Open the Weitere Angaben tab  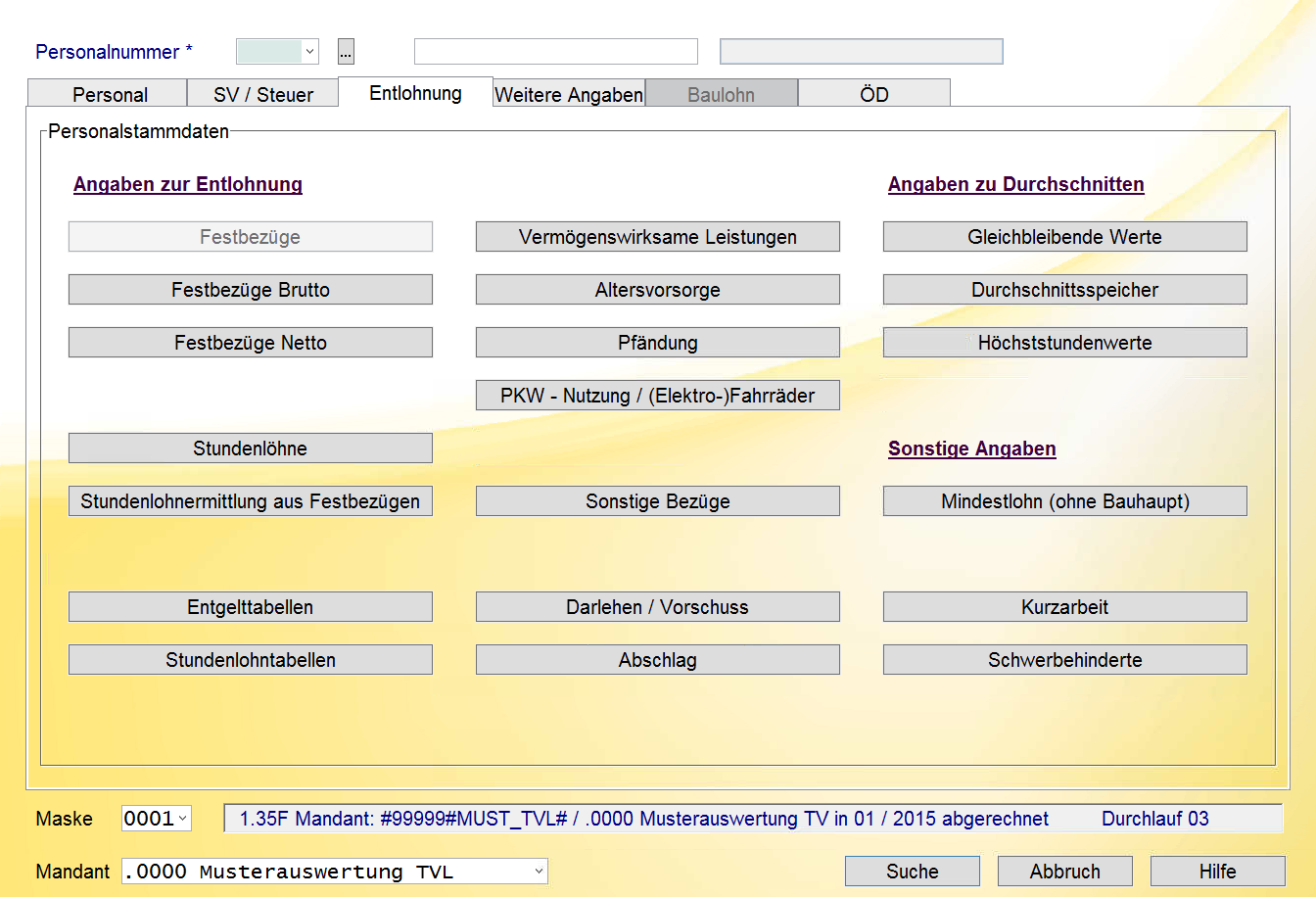tap(569, 94)
